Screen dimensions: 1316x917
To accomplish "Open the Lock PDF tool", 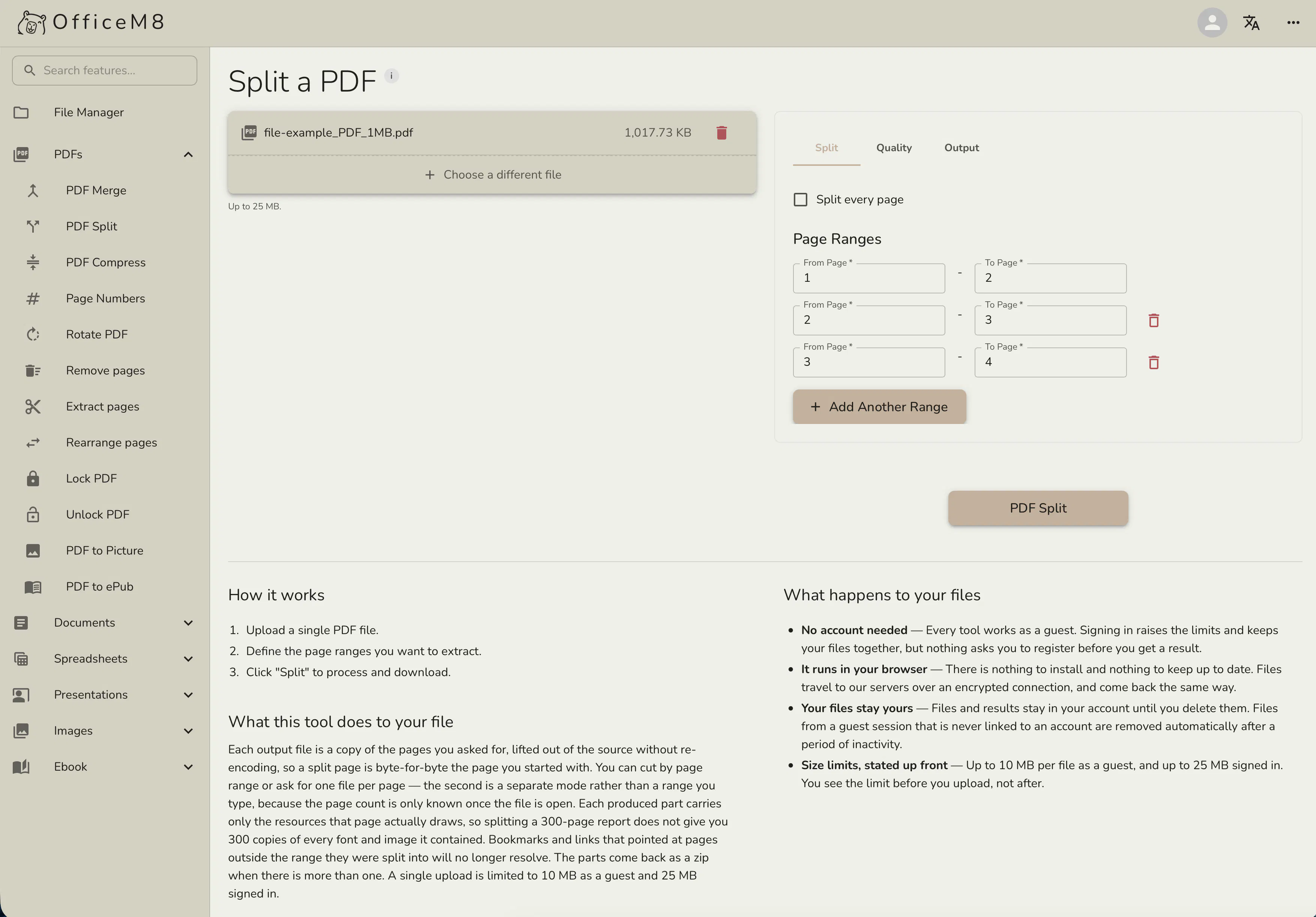I will click(x=105, y=478).
